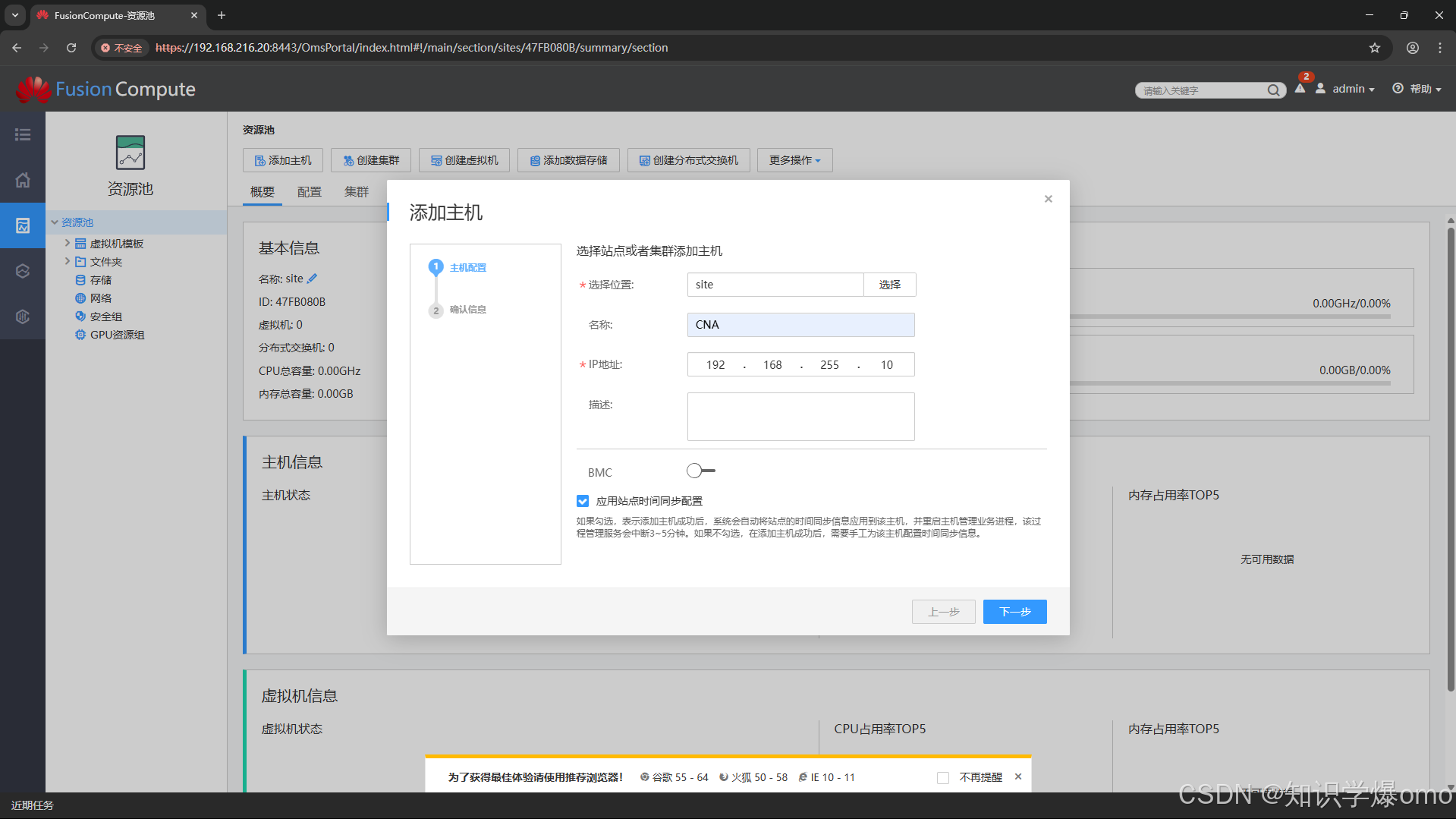Click the 上一步 button

click(943, 612)
